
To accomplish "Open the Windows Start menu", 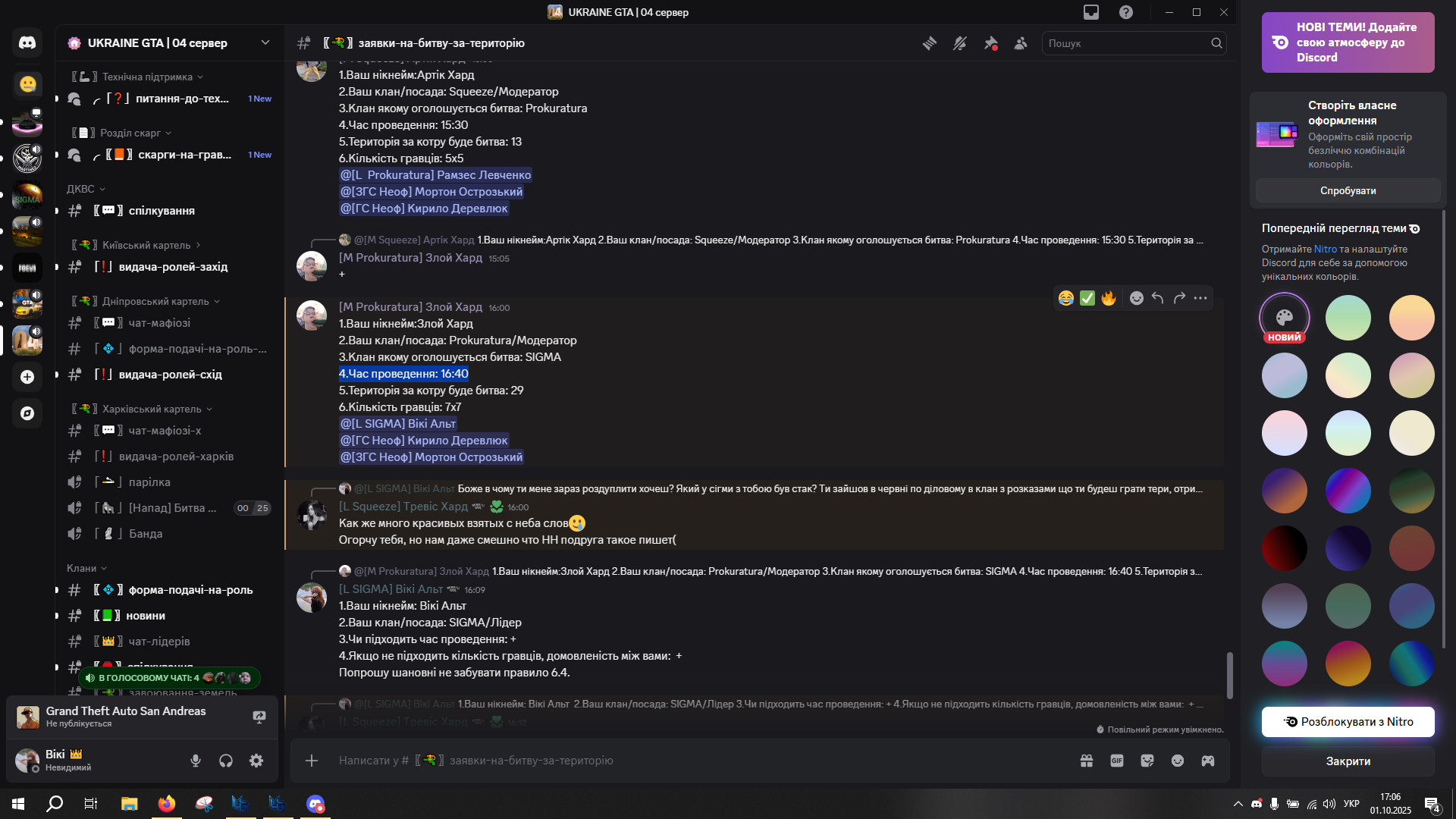I will pos(18,804).
